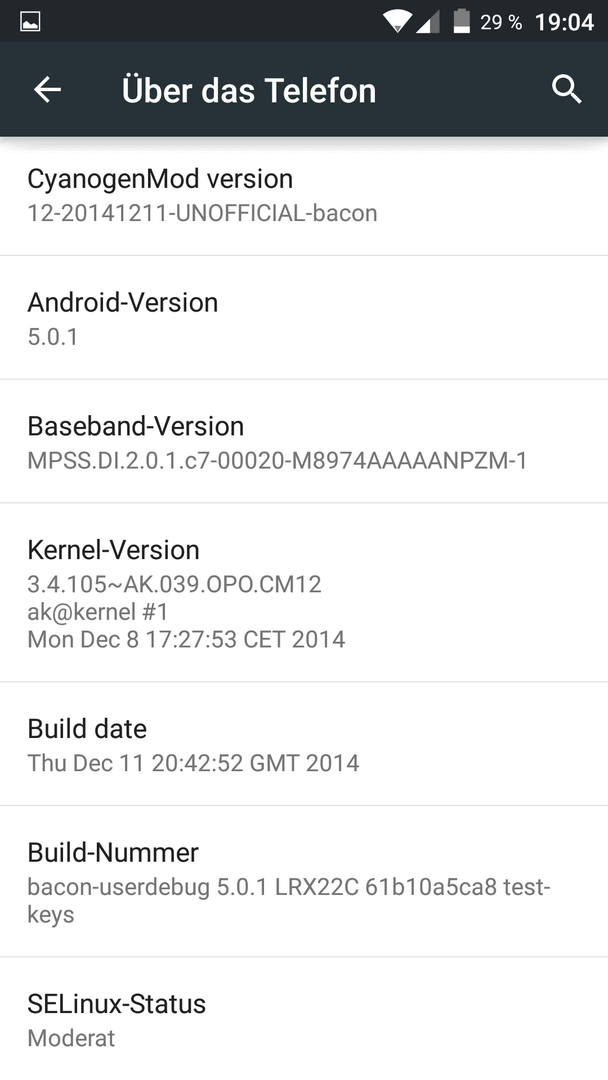Select the Android-Version item
The image size is (608, 1080).
[304, 318]
